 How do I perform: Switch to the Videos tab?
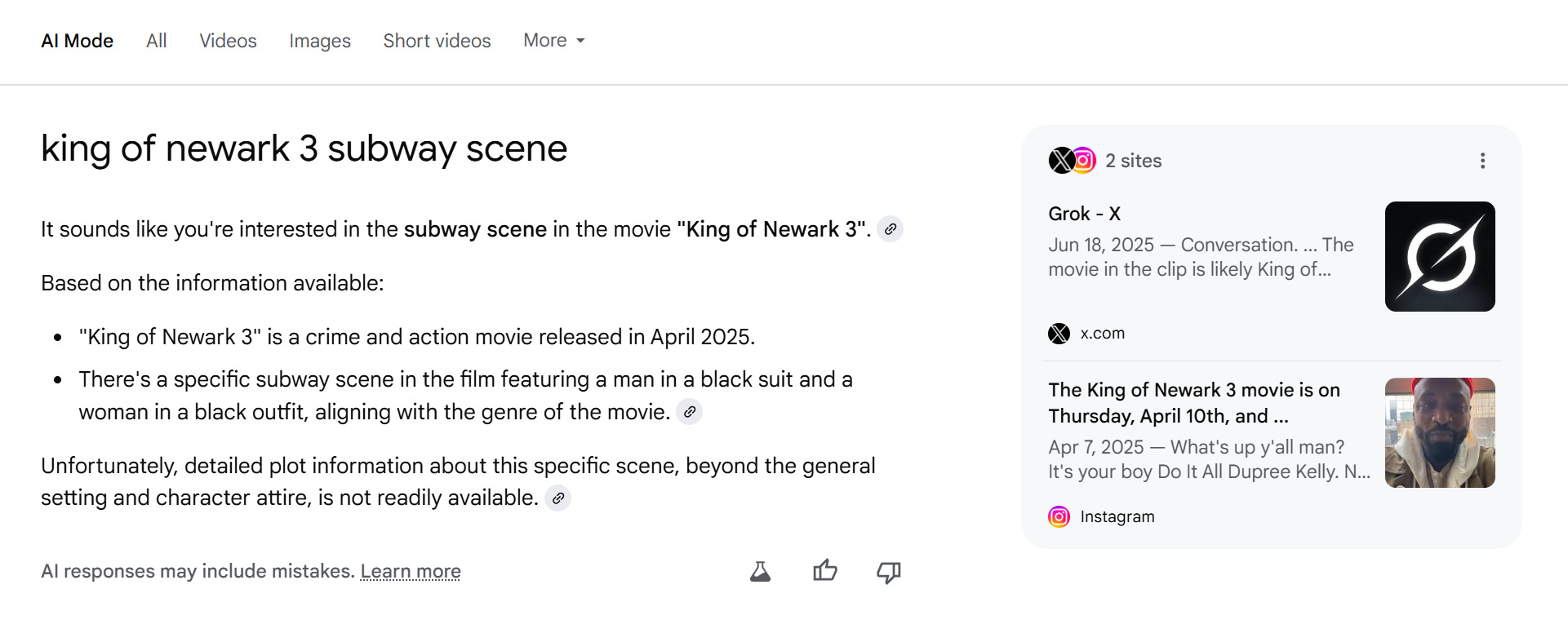[228, 41]
